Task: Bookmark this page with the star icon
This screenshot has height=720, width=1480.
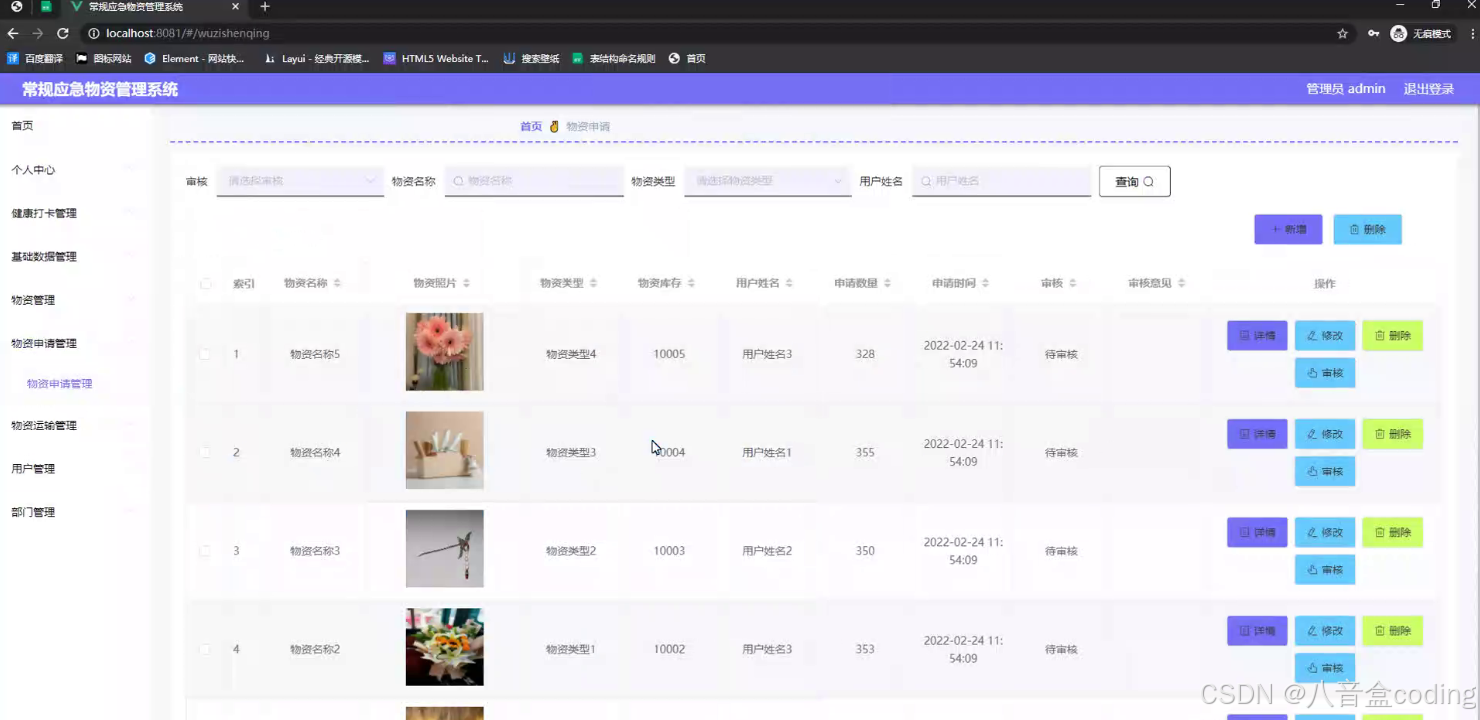Action: coord(1342,33)
